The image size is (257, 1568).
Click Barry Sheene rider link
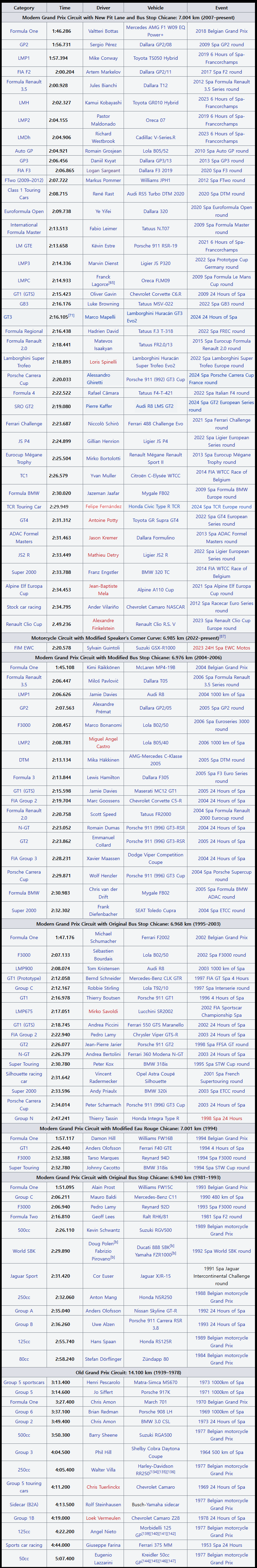coord(104,1435)
